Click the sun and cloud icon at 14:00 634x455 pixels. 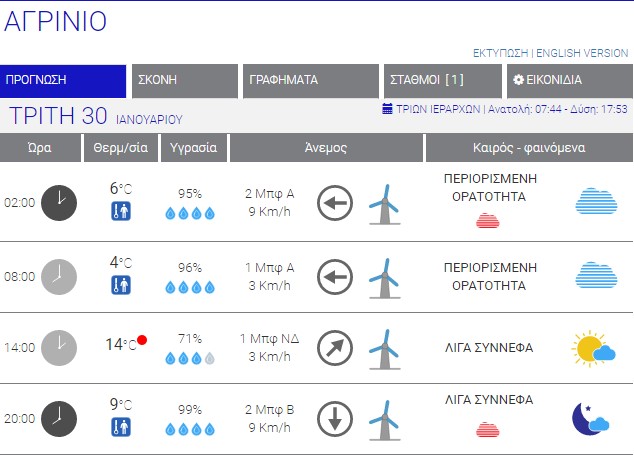[x=594, y=348]
